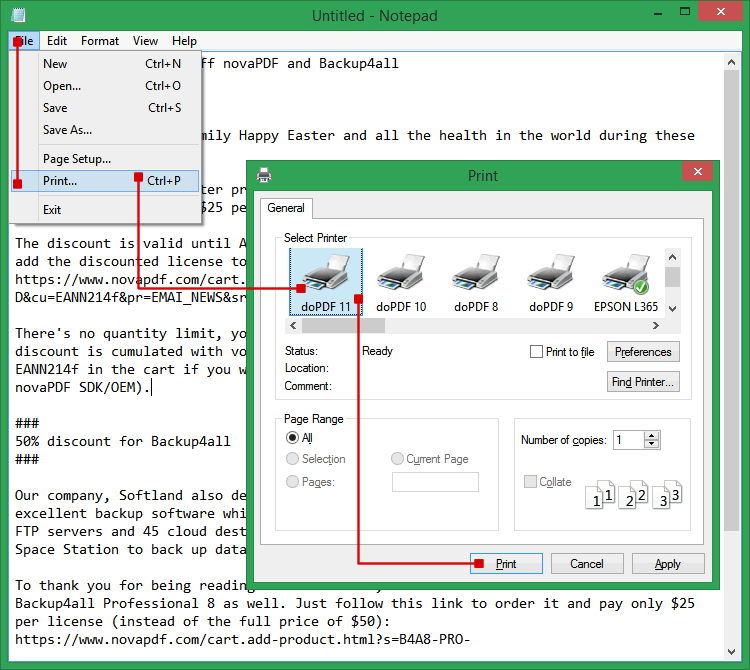Select the EPSON L365 default printer

(626, 282)
